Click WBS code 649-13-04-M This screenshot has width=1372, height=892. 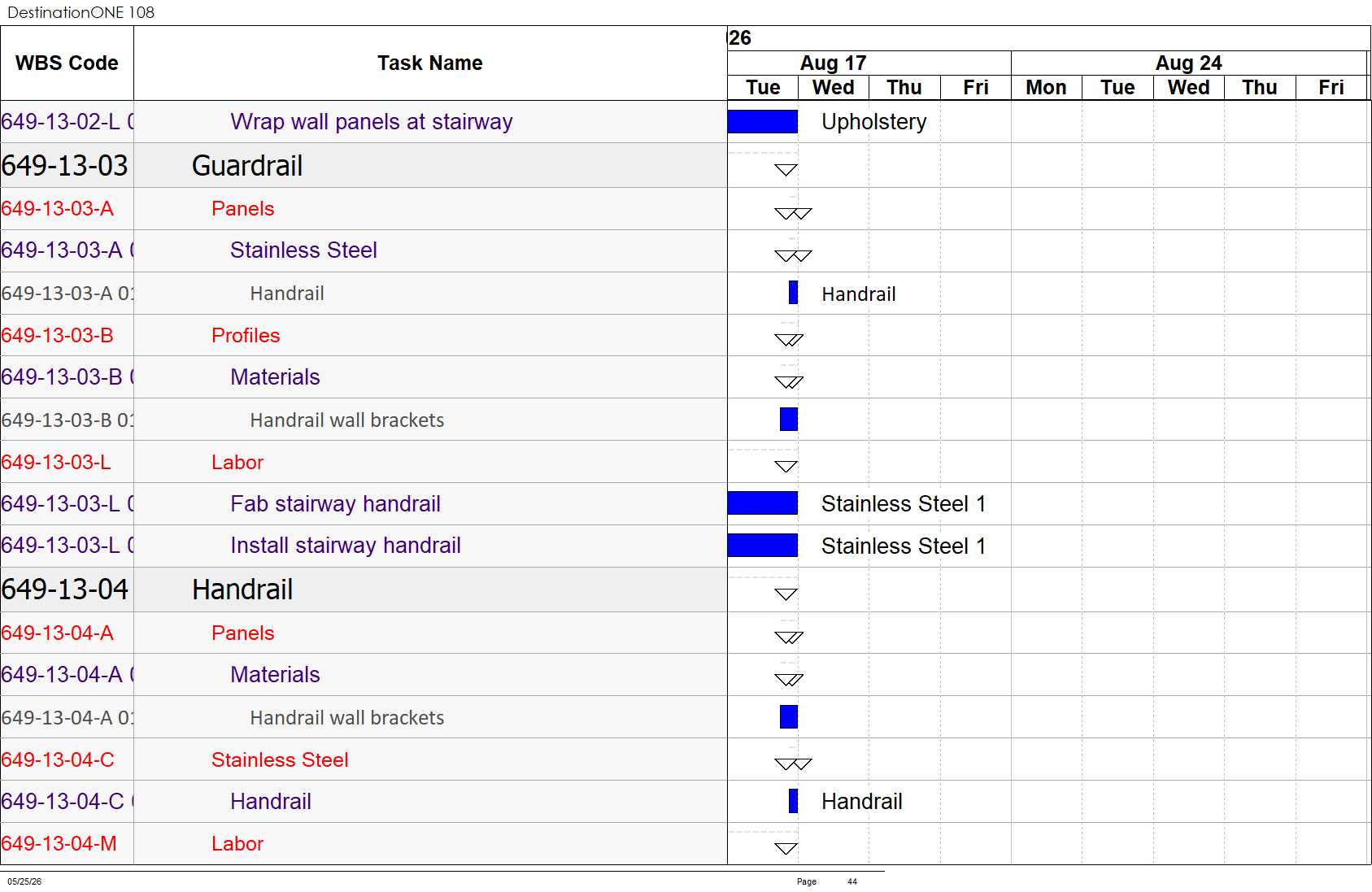click(59, 843)
